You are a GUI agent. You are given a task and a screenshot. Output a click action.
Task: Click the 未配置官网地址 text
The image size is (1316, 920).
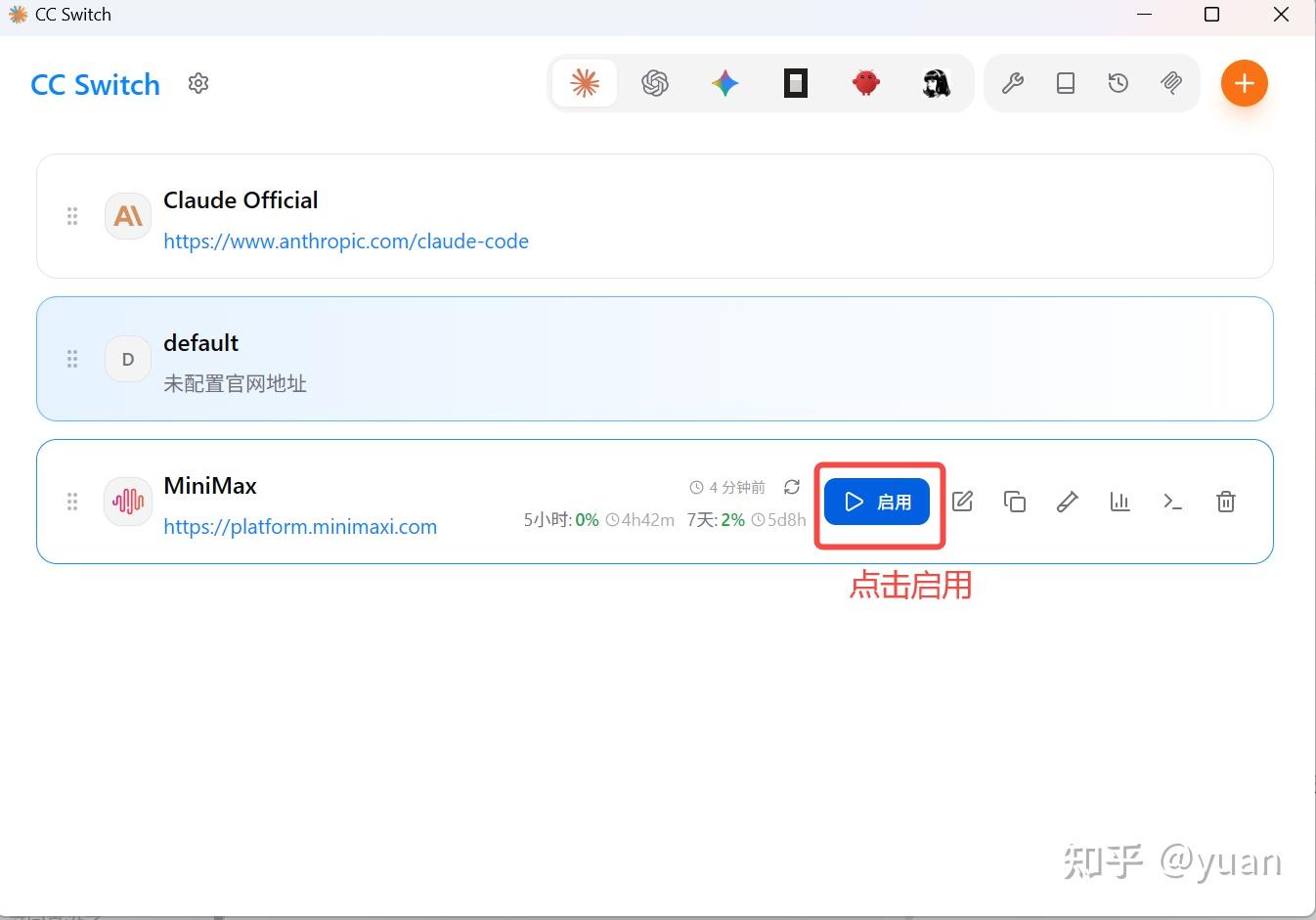click(235, 384)
